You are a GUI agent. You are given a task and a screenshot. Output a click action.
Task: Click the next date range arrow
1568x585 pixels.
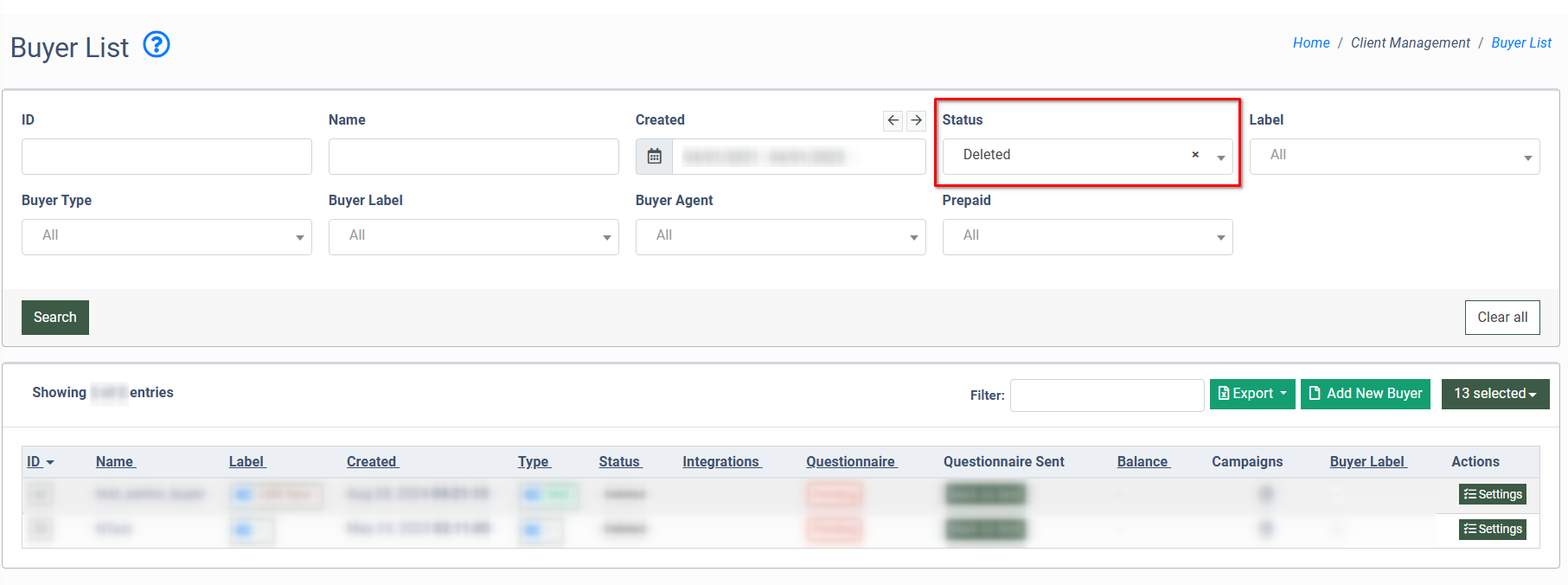pyautogui.click(x=916, y=120)
